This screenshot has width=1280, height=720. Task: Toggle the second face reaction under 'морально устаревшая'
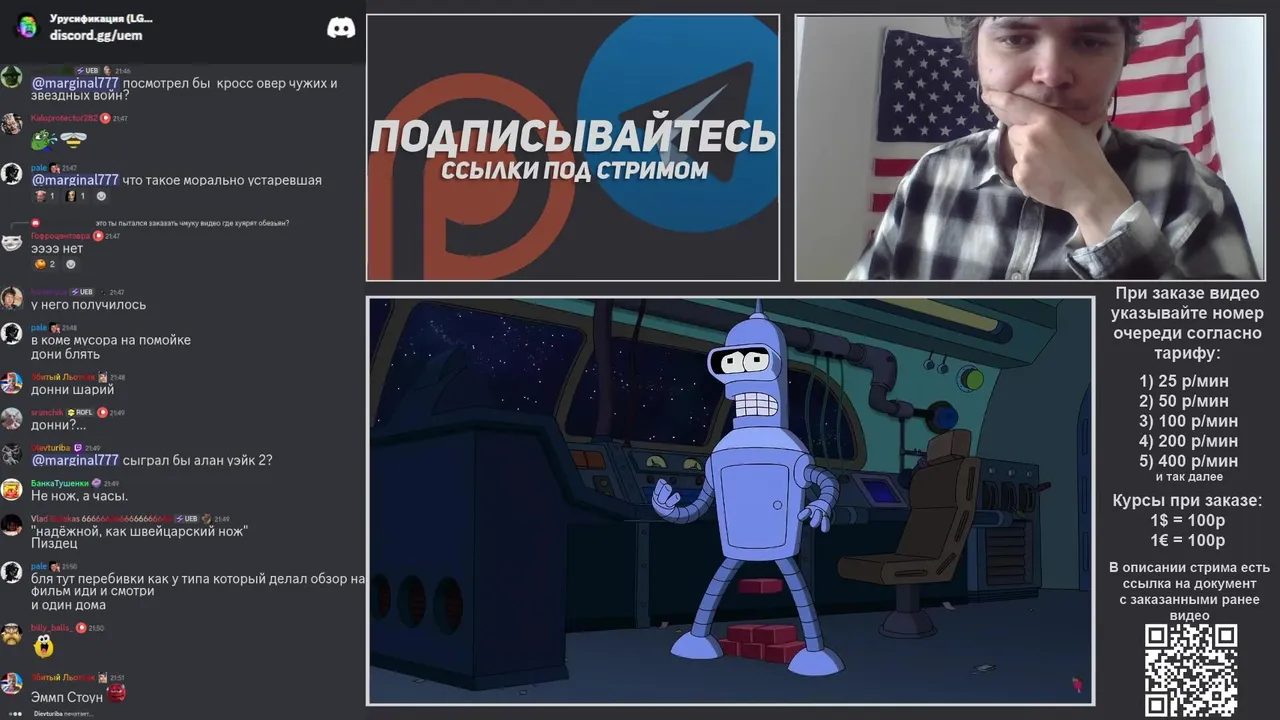75,196
